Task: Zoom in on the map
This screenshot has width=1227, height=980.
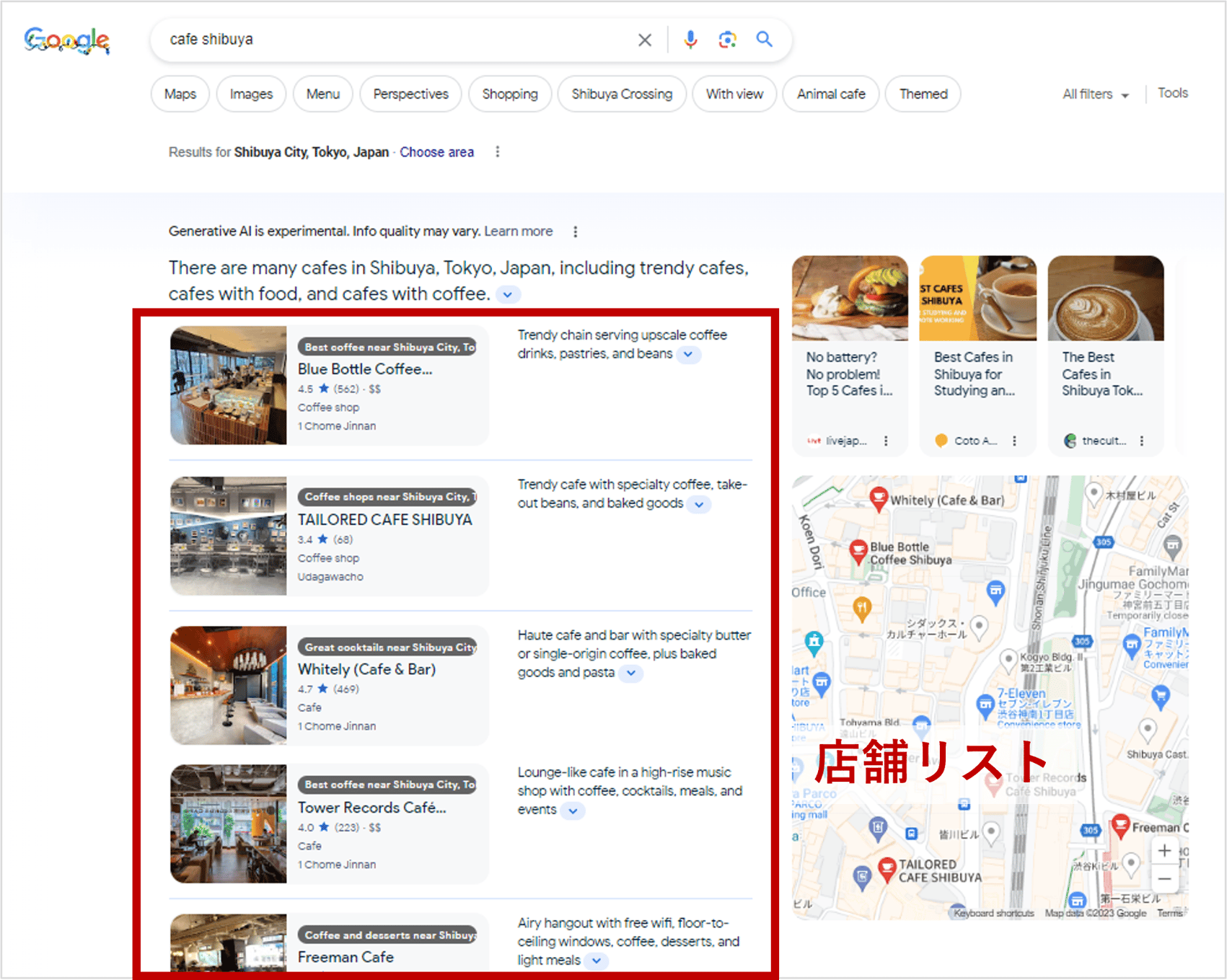Action: (1164, 851)
